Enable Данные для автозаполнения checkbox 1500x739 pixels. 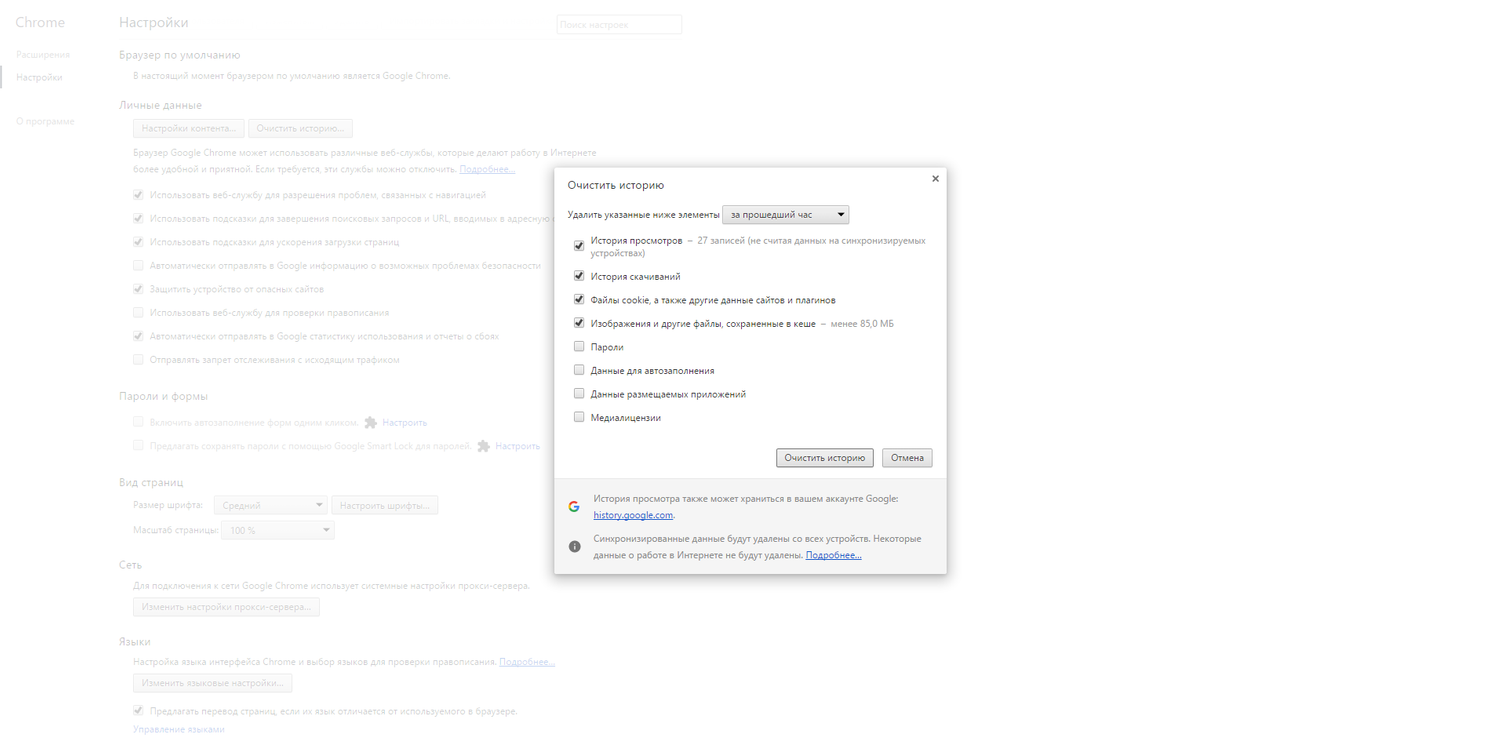coord(579,370)
